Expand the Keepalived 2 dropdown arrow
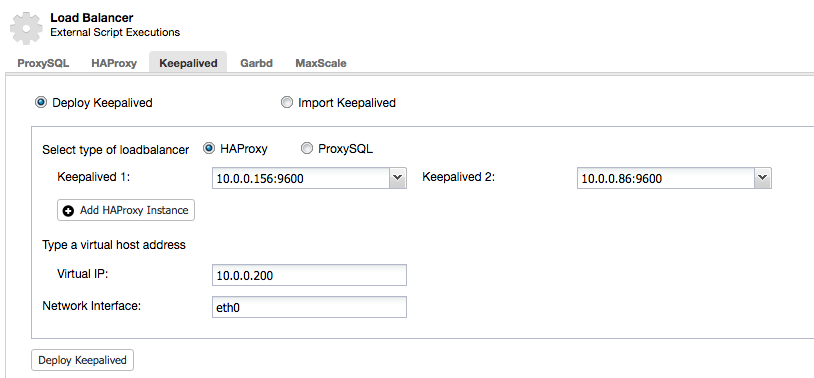 click(x=762, y=178)
